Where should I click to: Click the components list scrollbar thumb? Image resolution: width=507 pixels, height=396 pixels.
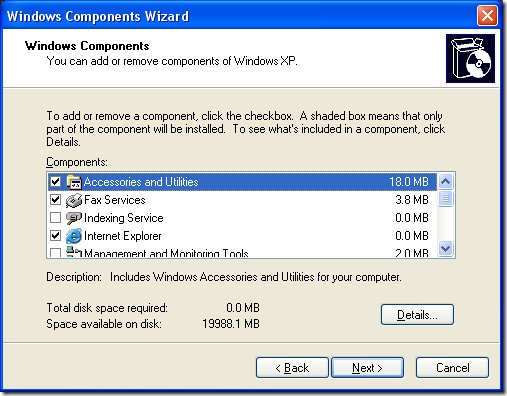coord(446,198)
